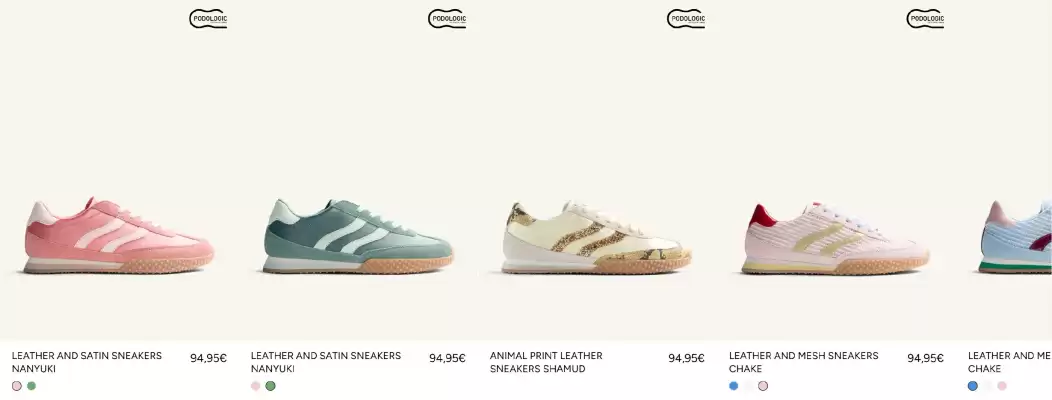Click Podologic logo above green Nanyuki sneaker

pos(447,19)
